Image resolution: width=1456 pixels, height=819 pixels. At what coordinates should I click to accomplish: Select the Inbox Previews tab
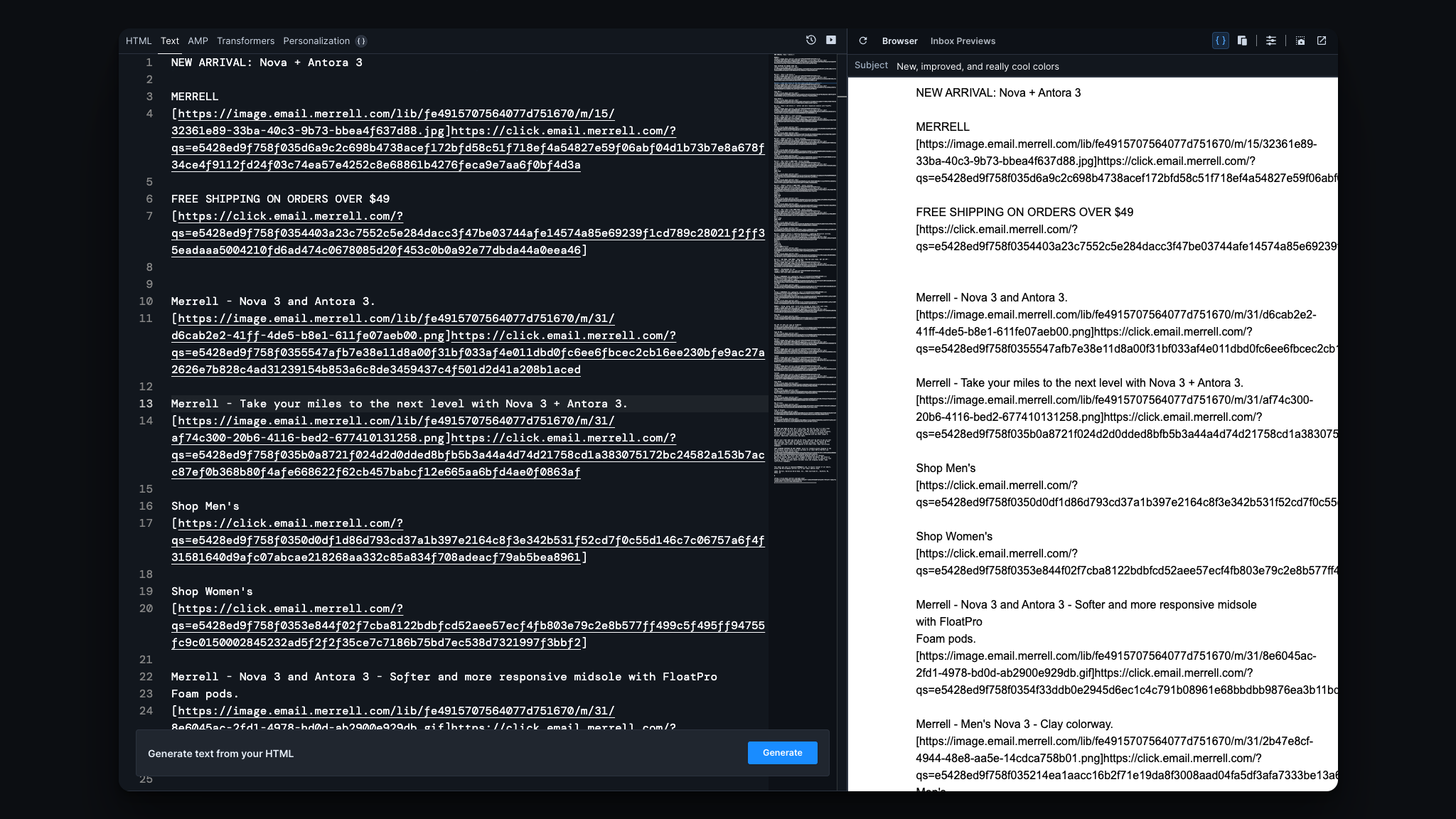[963, 41]
